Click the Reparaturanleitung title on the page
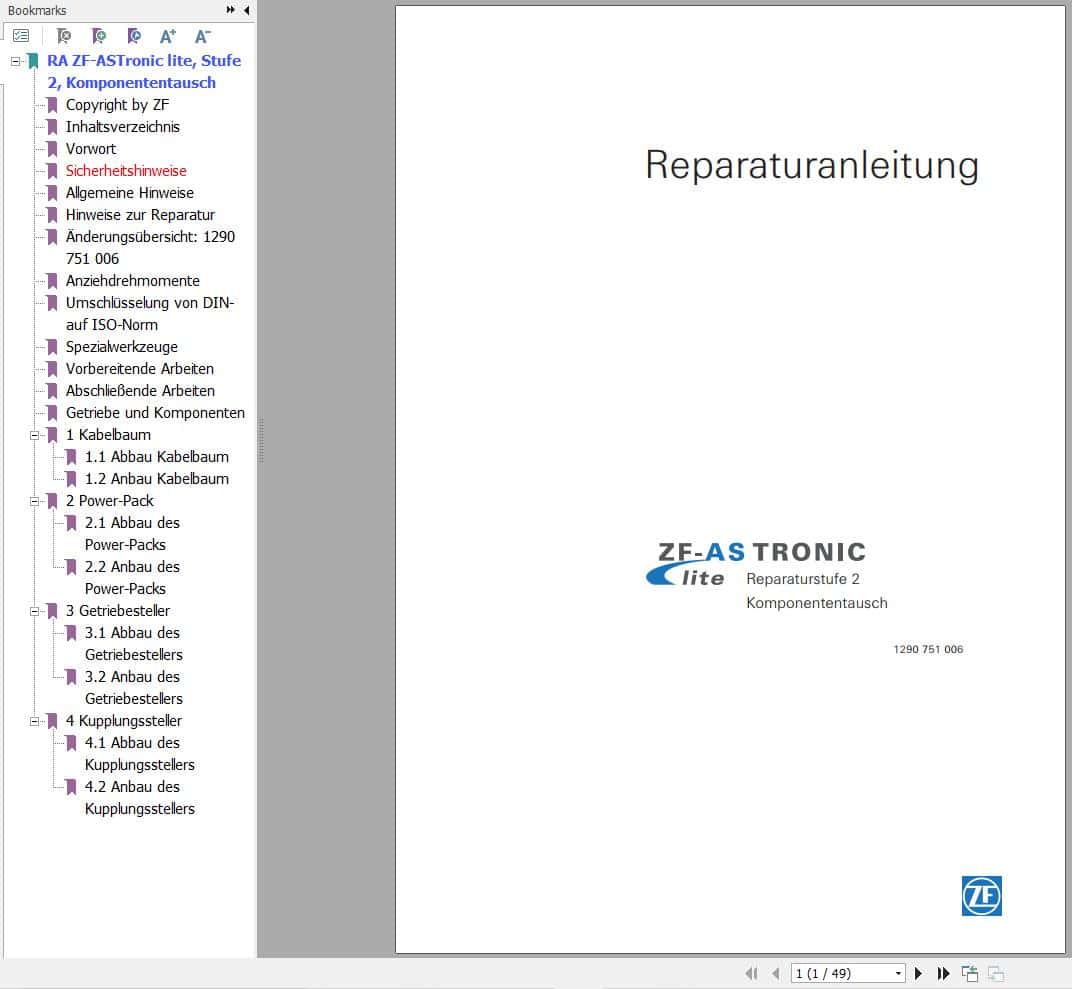This screenshot has width=1072, height=989. click(812, 165)
